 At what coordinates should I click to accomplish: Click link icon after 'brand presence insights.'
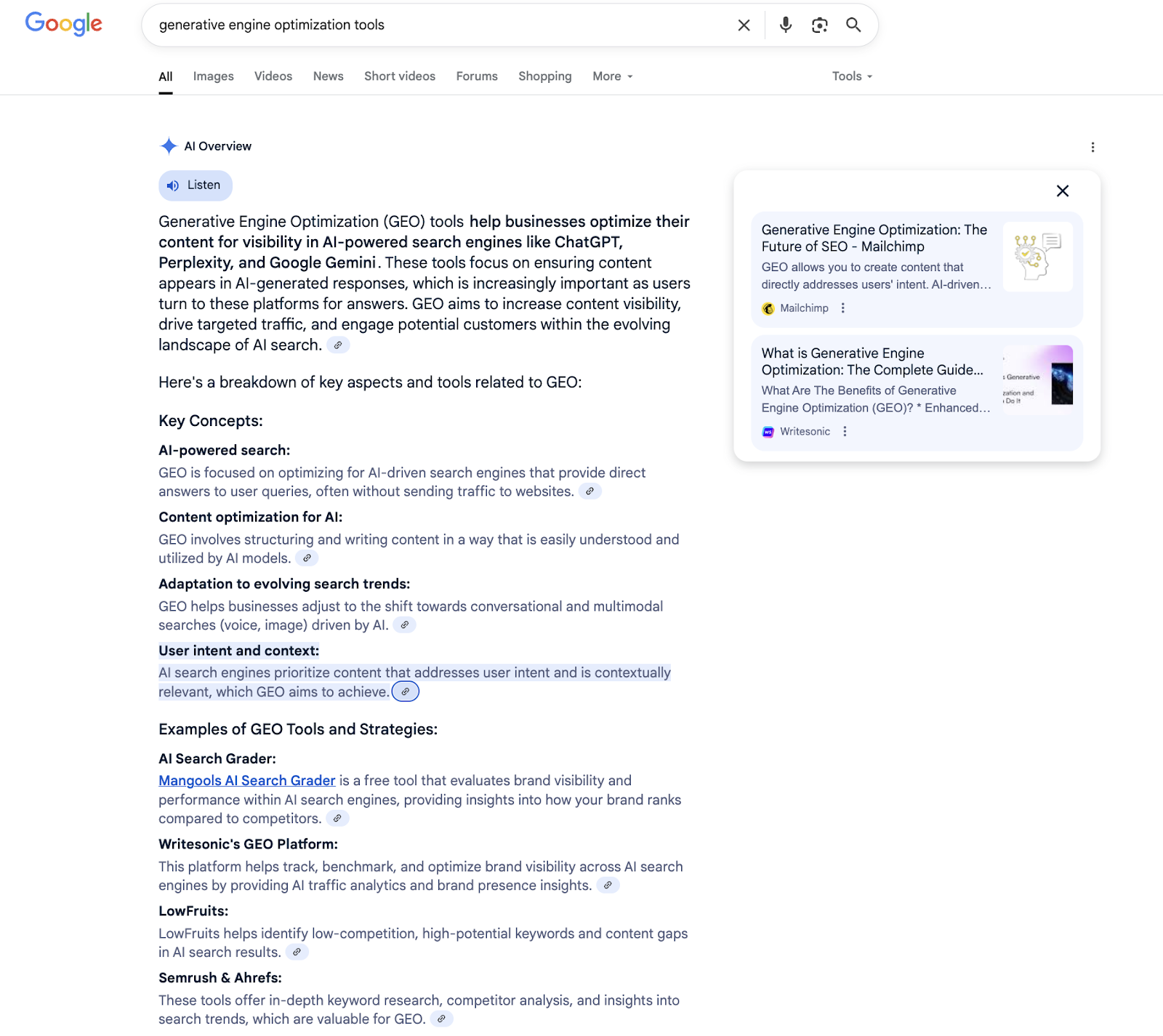click(x=608, y=886)
